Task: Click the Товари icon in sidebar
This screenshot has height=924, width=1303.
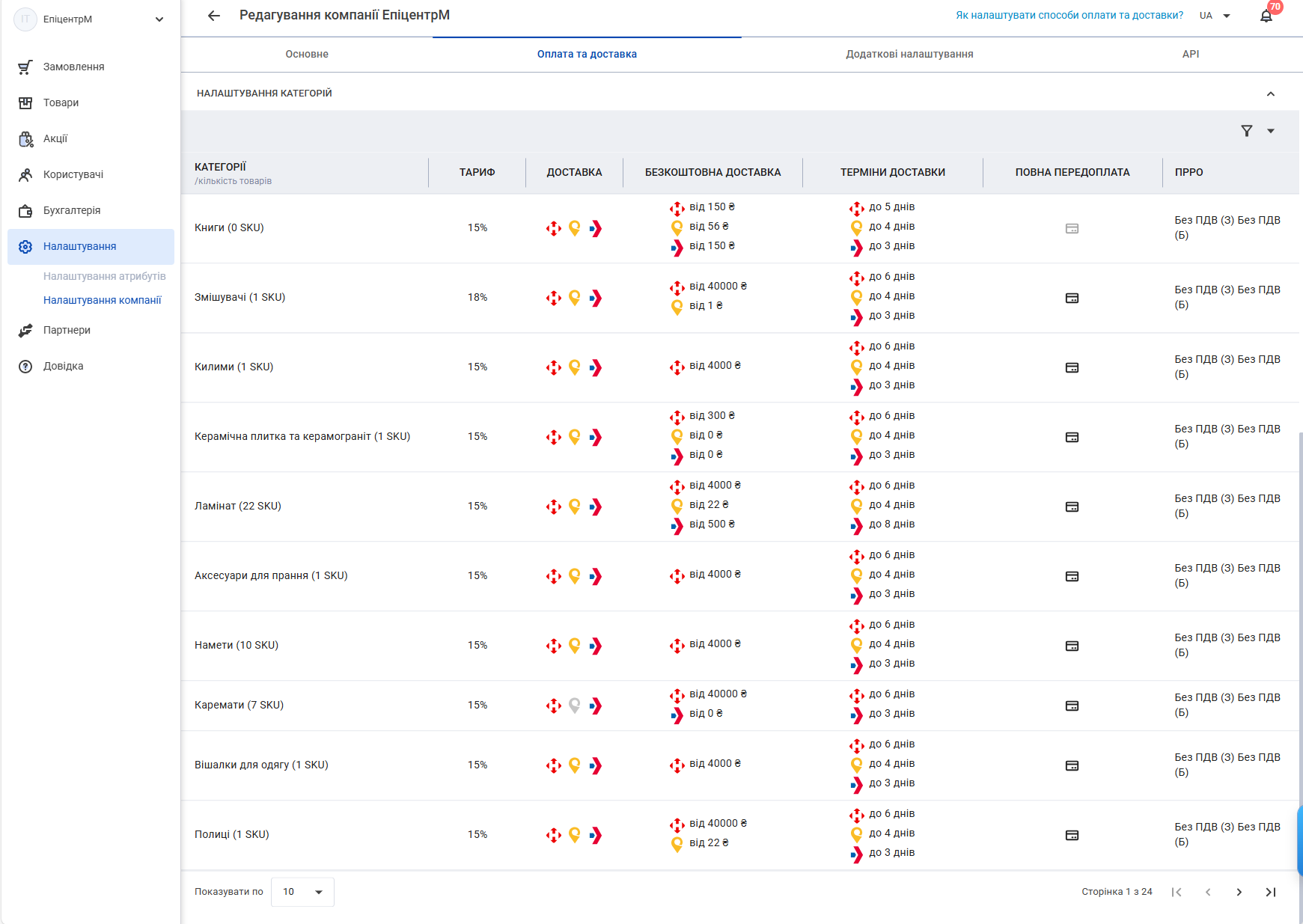Action: (25, 103)
